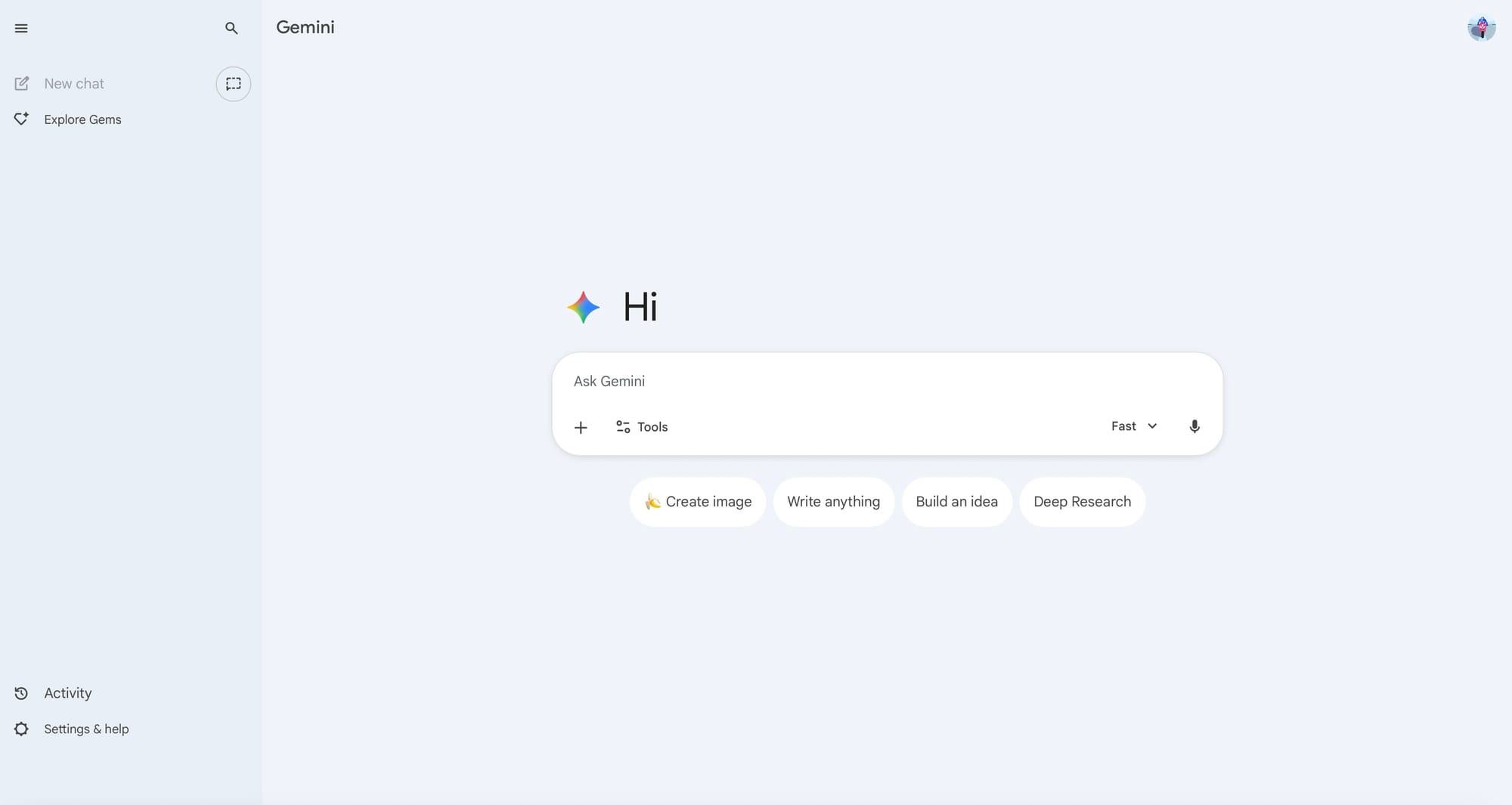1512x805 pixels.
Task: Open the Activity history icon
Action: tap(20, 693)
